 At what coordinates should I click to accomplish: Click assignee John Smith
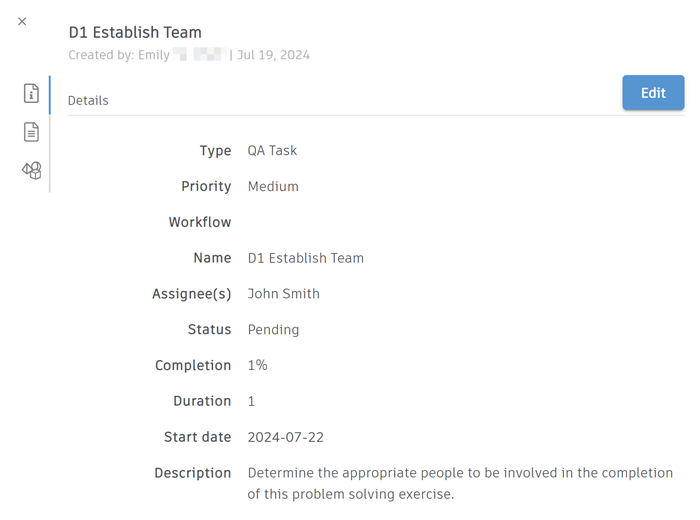point(284,294)
